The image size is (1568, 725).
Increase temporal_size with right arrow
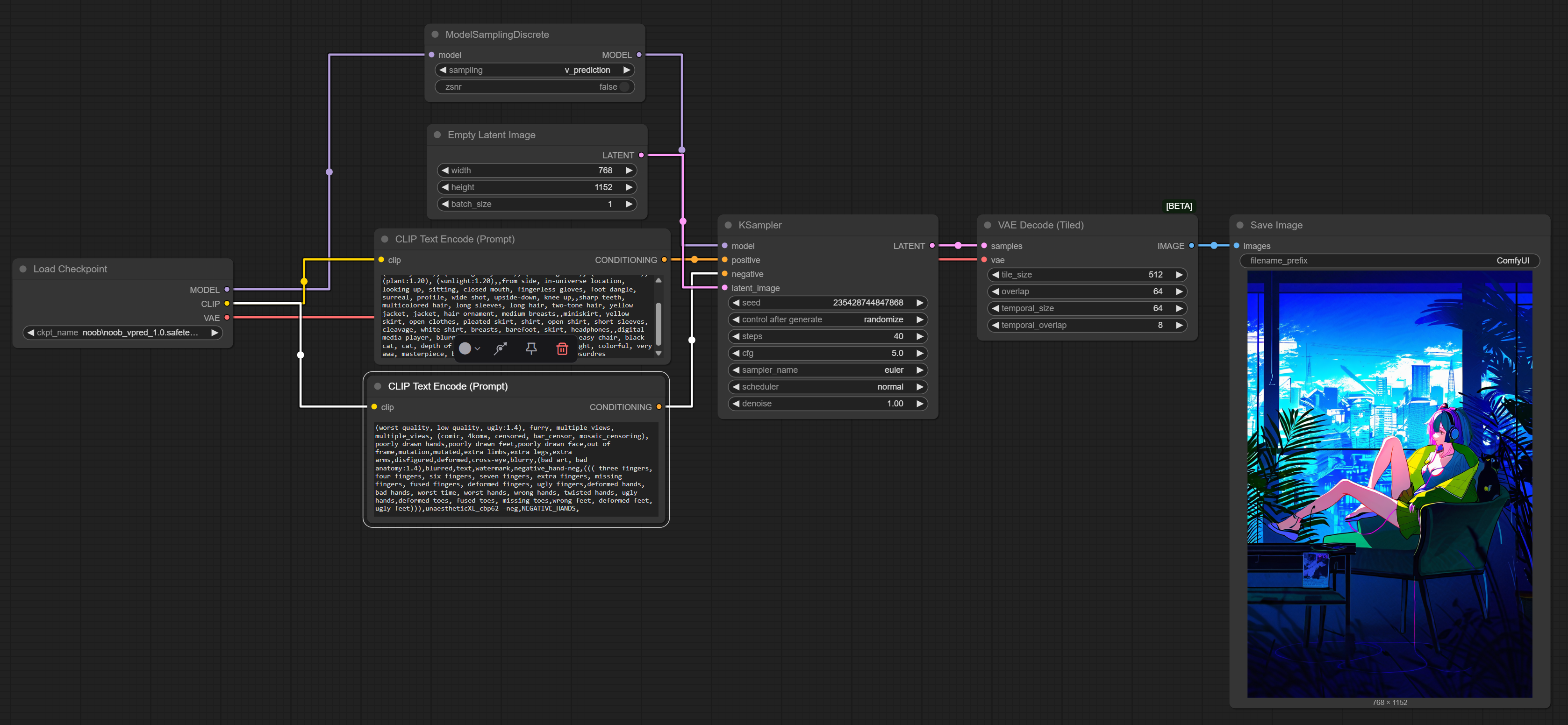(x=1180, y=308)
